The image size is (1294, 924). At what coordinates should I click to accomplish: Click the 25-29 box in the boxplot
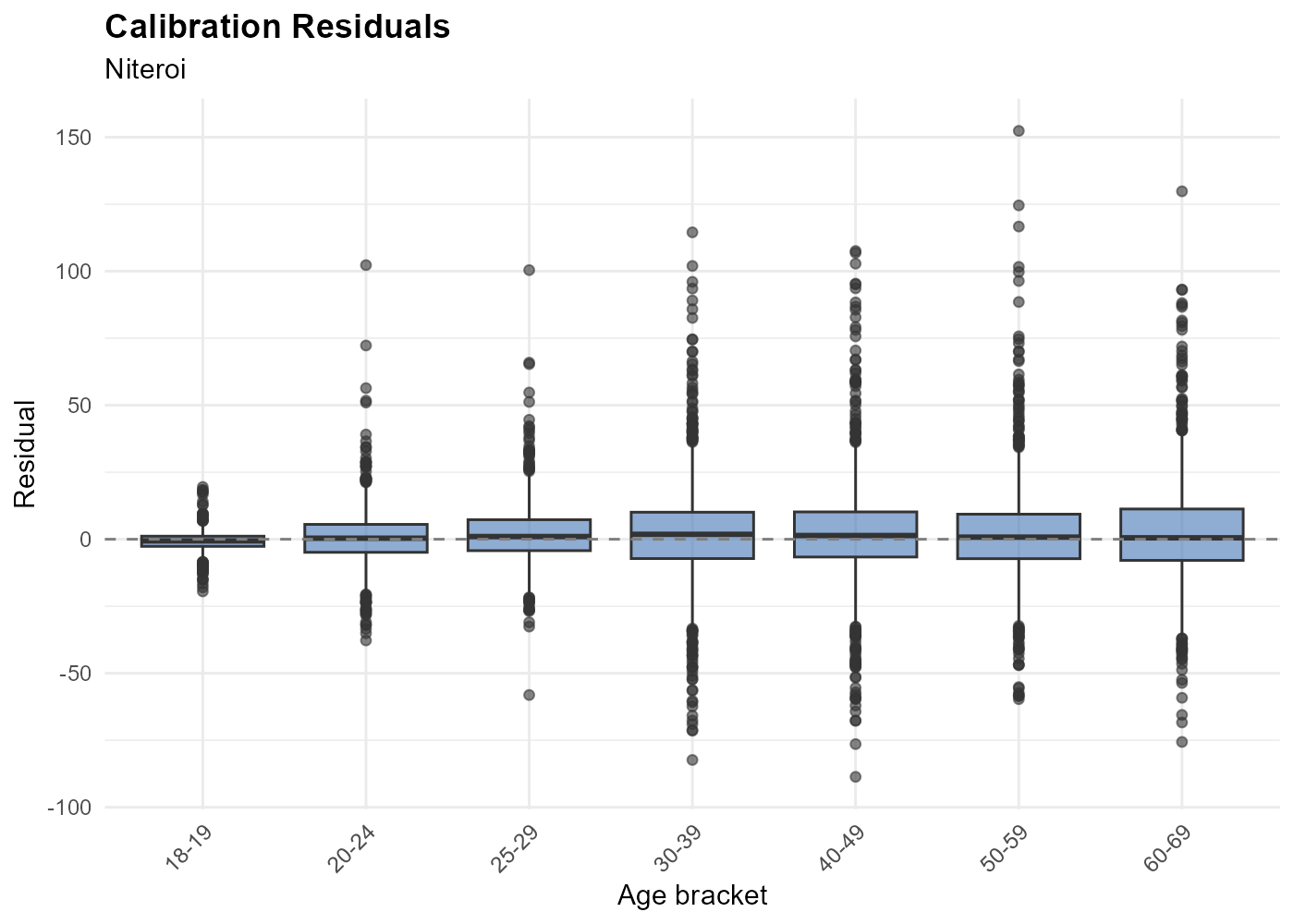pyautogui.click(x=529, y=535)
